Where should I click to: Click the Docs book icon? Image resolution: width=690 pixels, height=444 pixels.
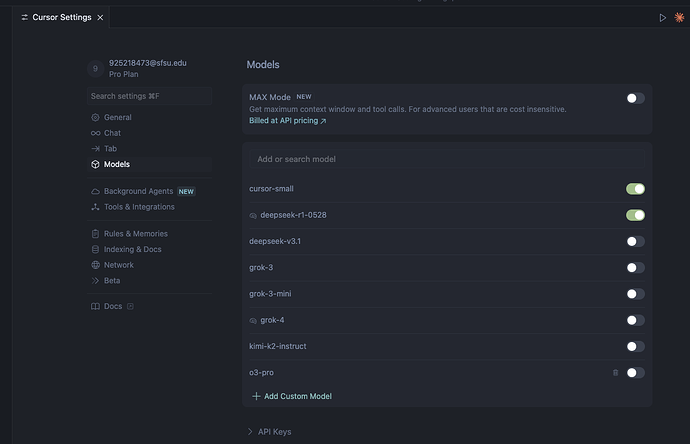(95, 306)
